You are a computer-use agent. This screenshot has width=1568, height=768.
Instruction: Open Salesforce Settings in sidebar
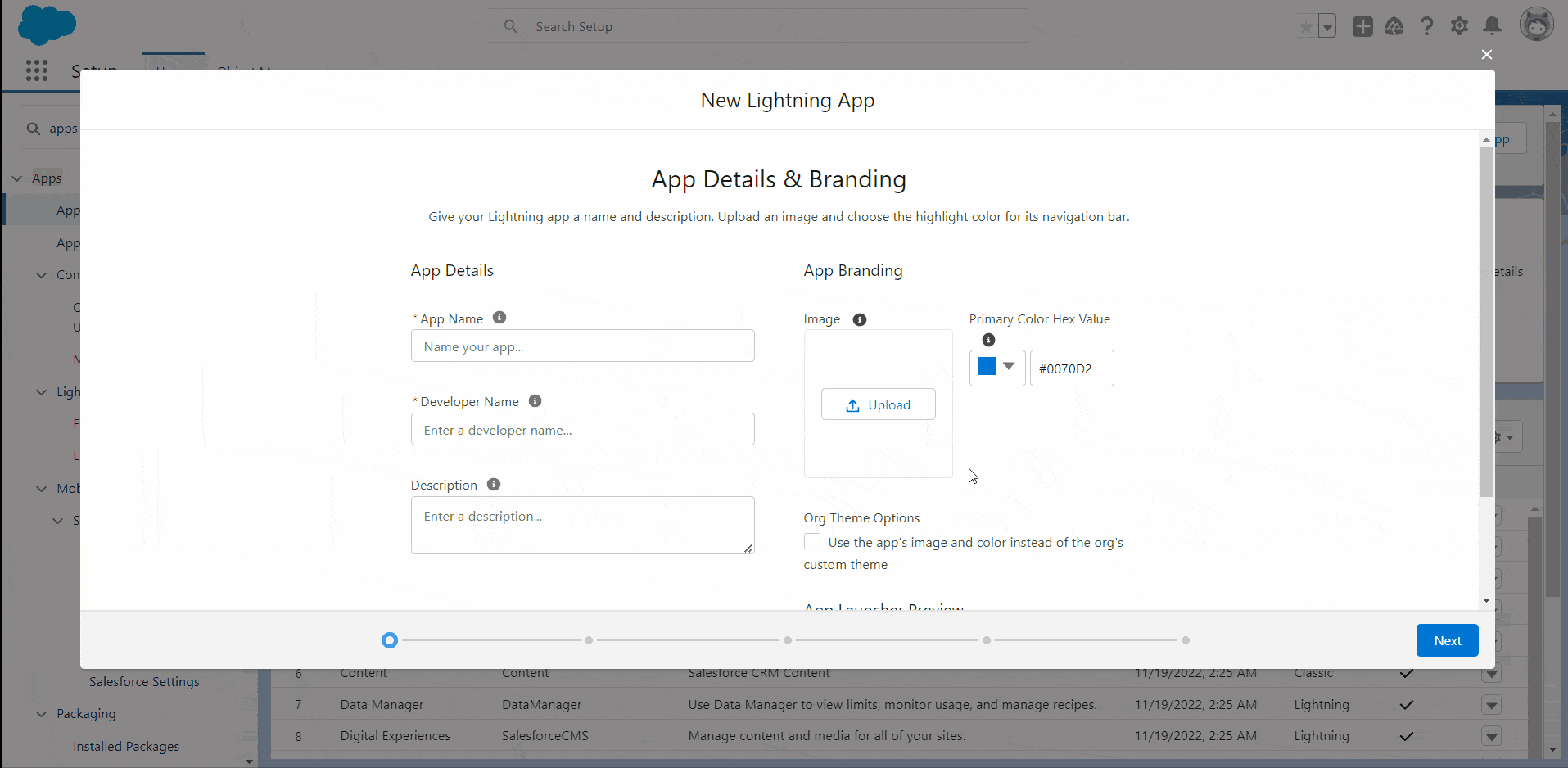pos(144,681)
